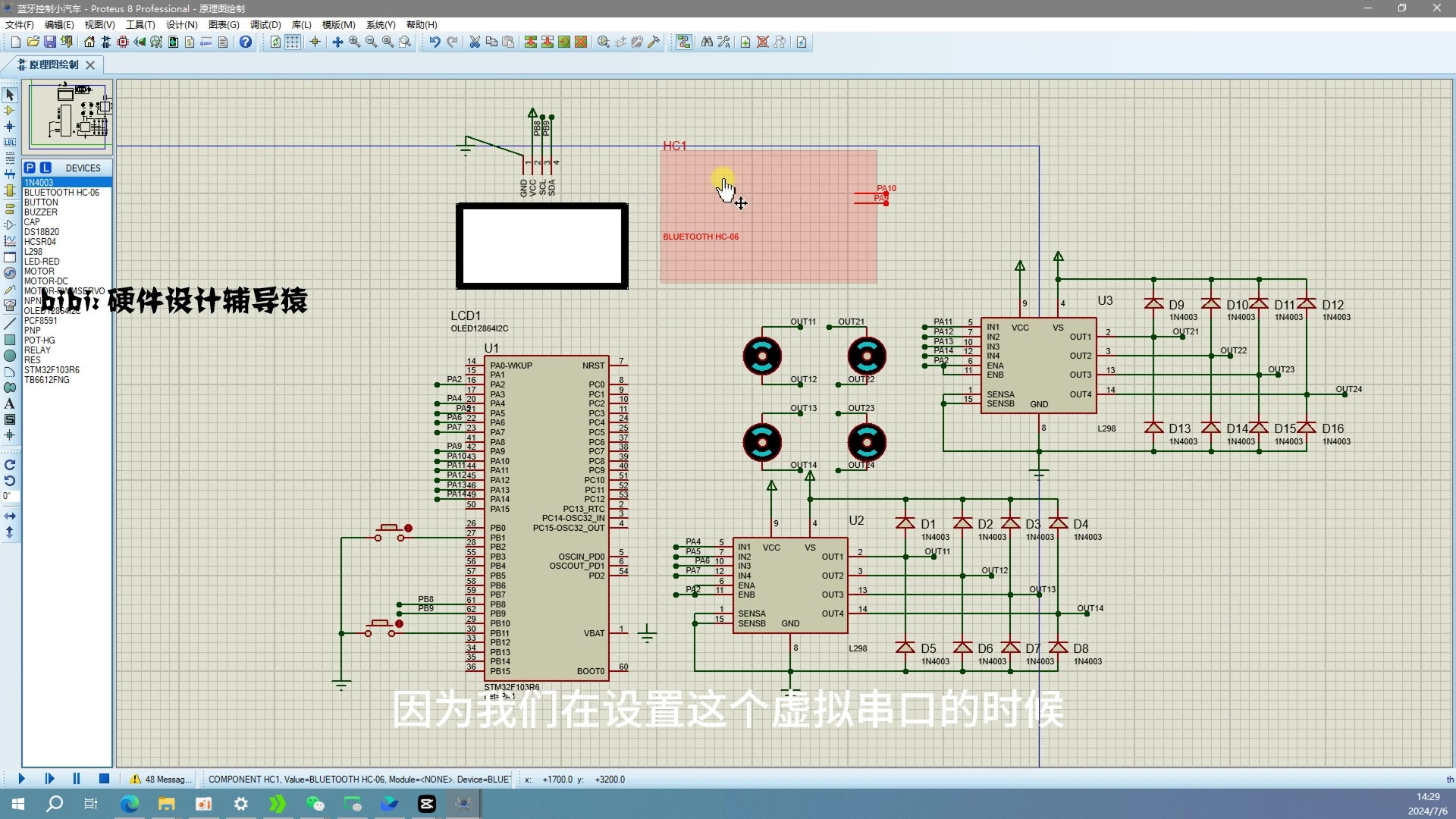Image resolution: width=1456 pixels, height=819 pixels.
Task: Open the 48 Messages warning indicator
Action: tap(161, 779)
